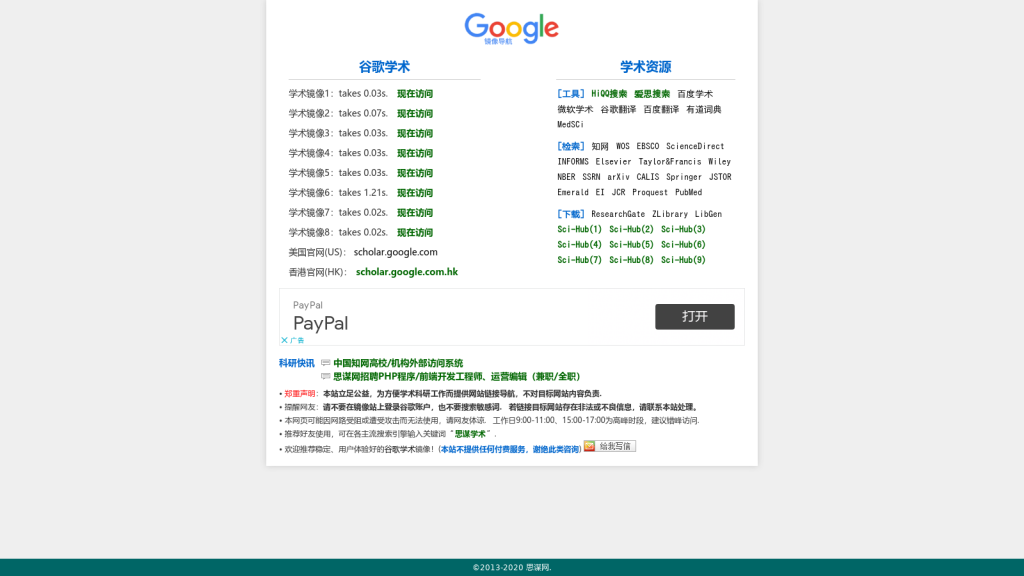The image size is (1024, 576).
Task: Click 现在访问 next to 学术镜像4
Action: coord(415,153)
